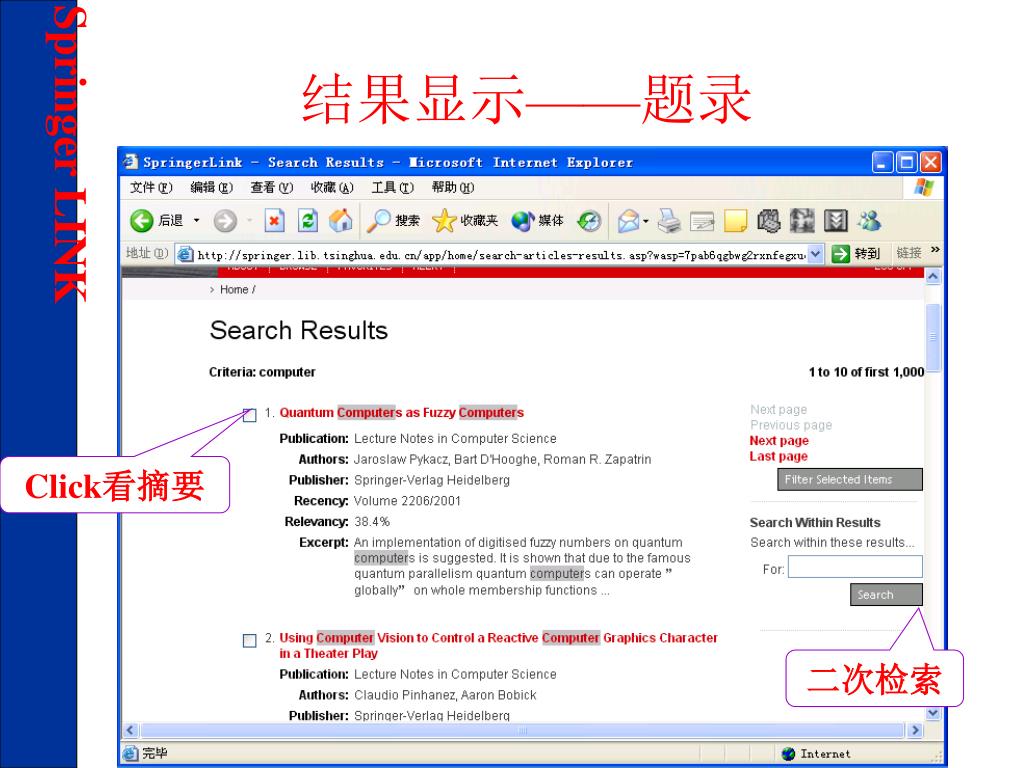Open the Back button history dropdown arrow
The image size is (1024, 768).
(x=196, y=221)
